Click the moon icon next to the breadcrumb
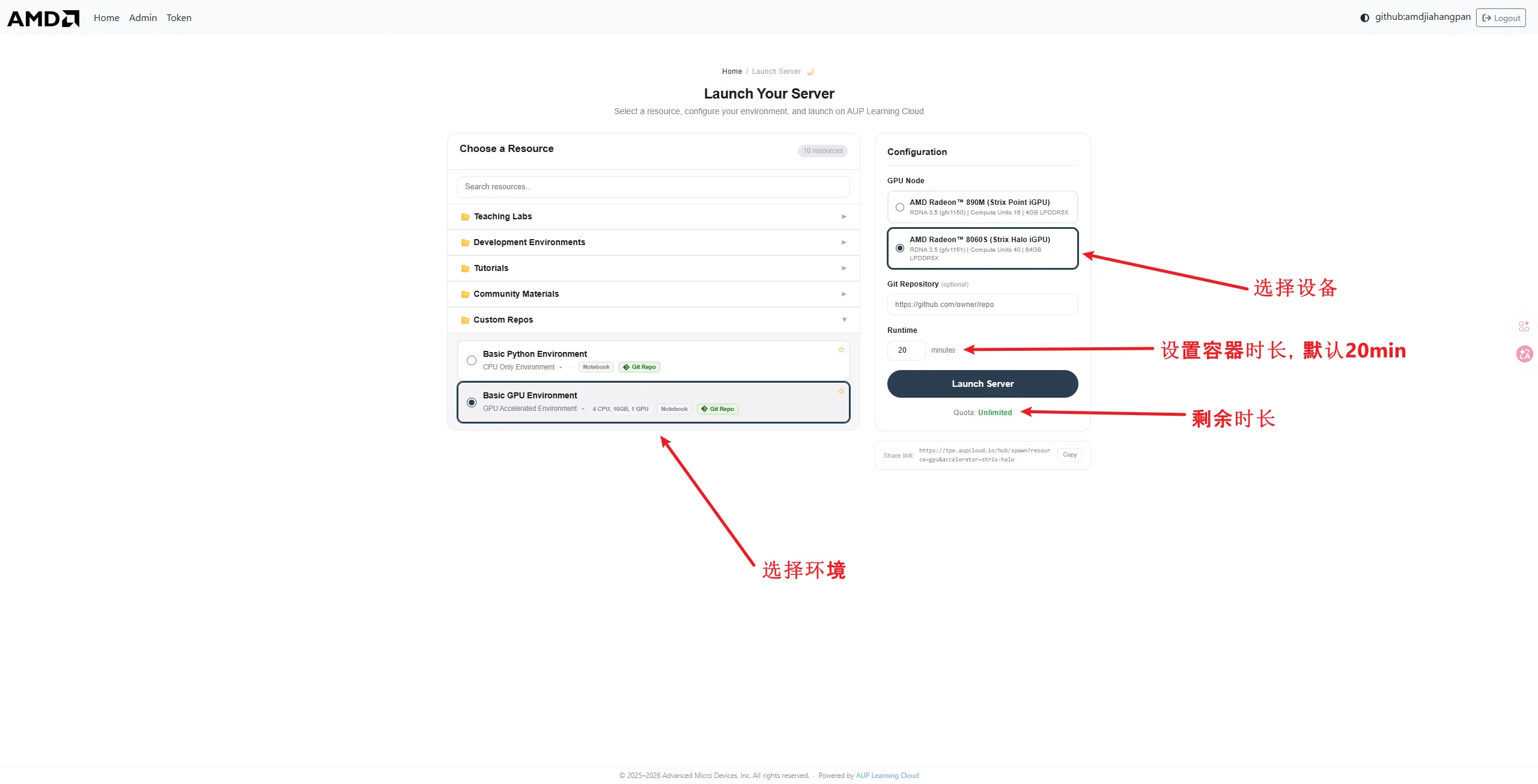Screen dimensions: 1538x784 810,71
